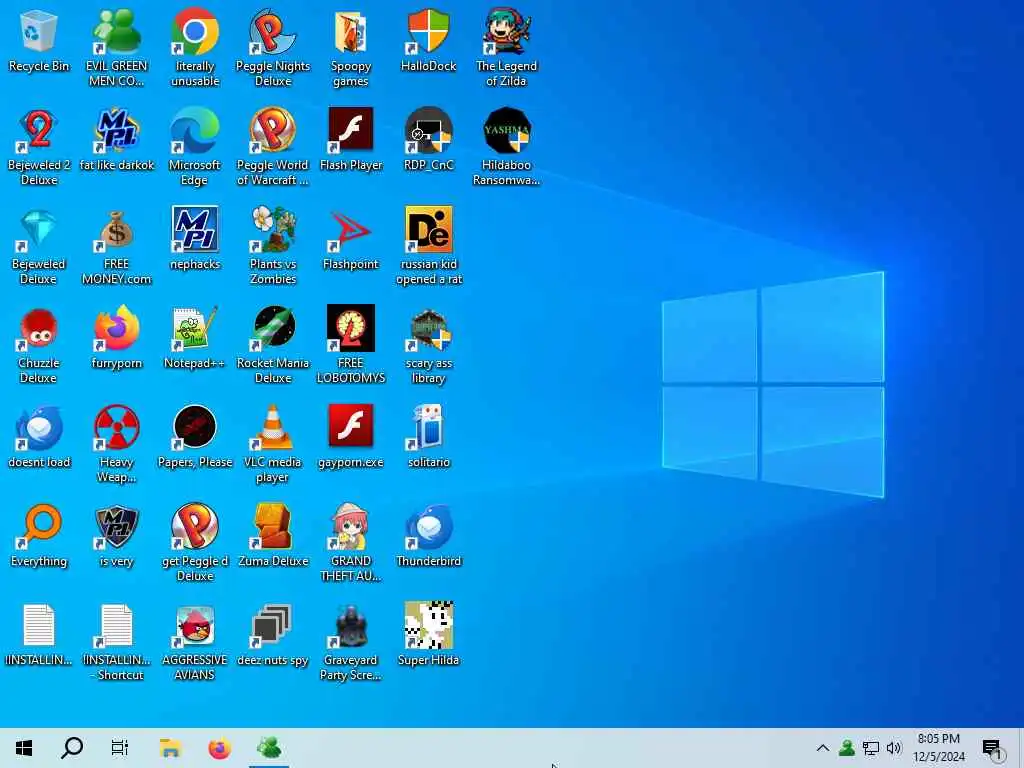Launch Firefox from the taskbar

coord(219,748)
